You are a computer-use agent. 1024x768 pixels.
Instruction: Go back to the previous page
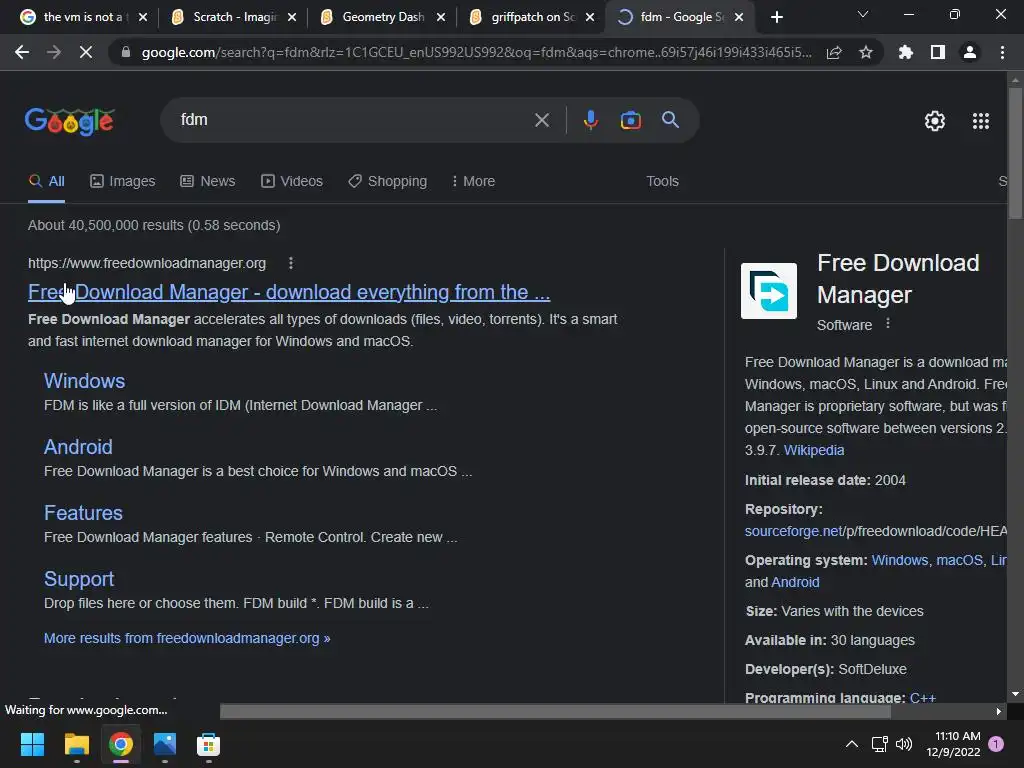[x=22, y=52]
